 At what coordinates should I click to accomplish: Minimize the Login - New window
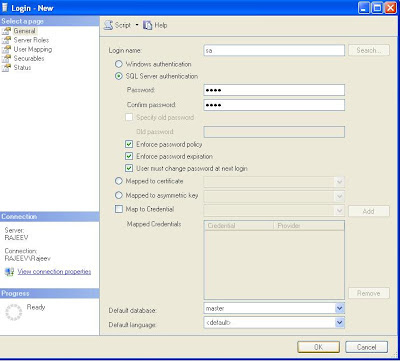coord(365,8)
